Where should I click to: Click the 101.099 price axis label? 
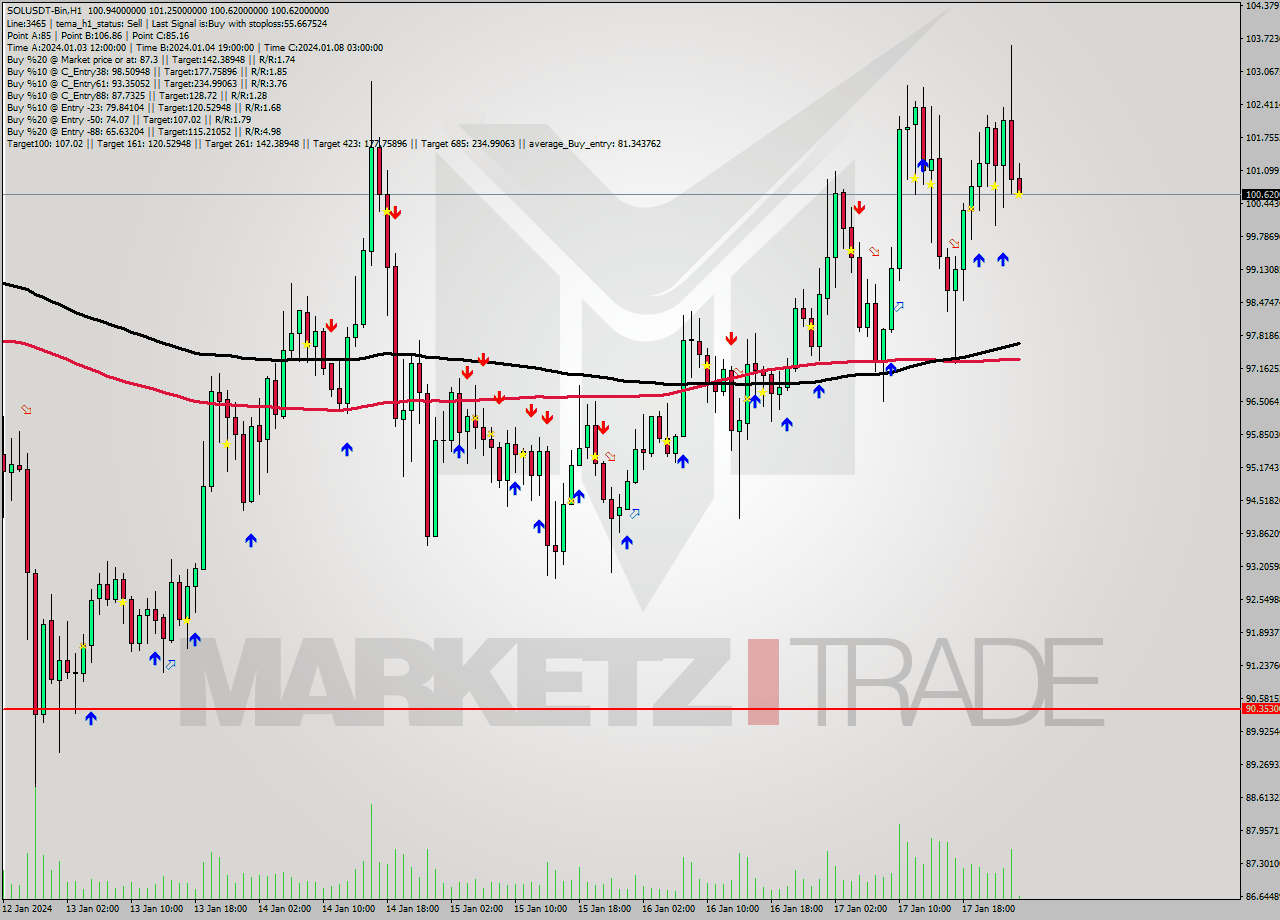[x=1262, y=170]
